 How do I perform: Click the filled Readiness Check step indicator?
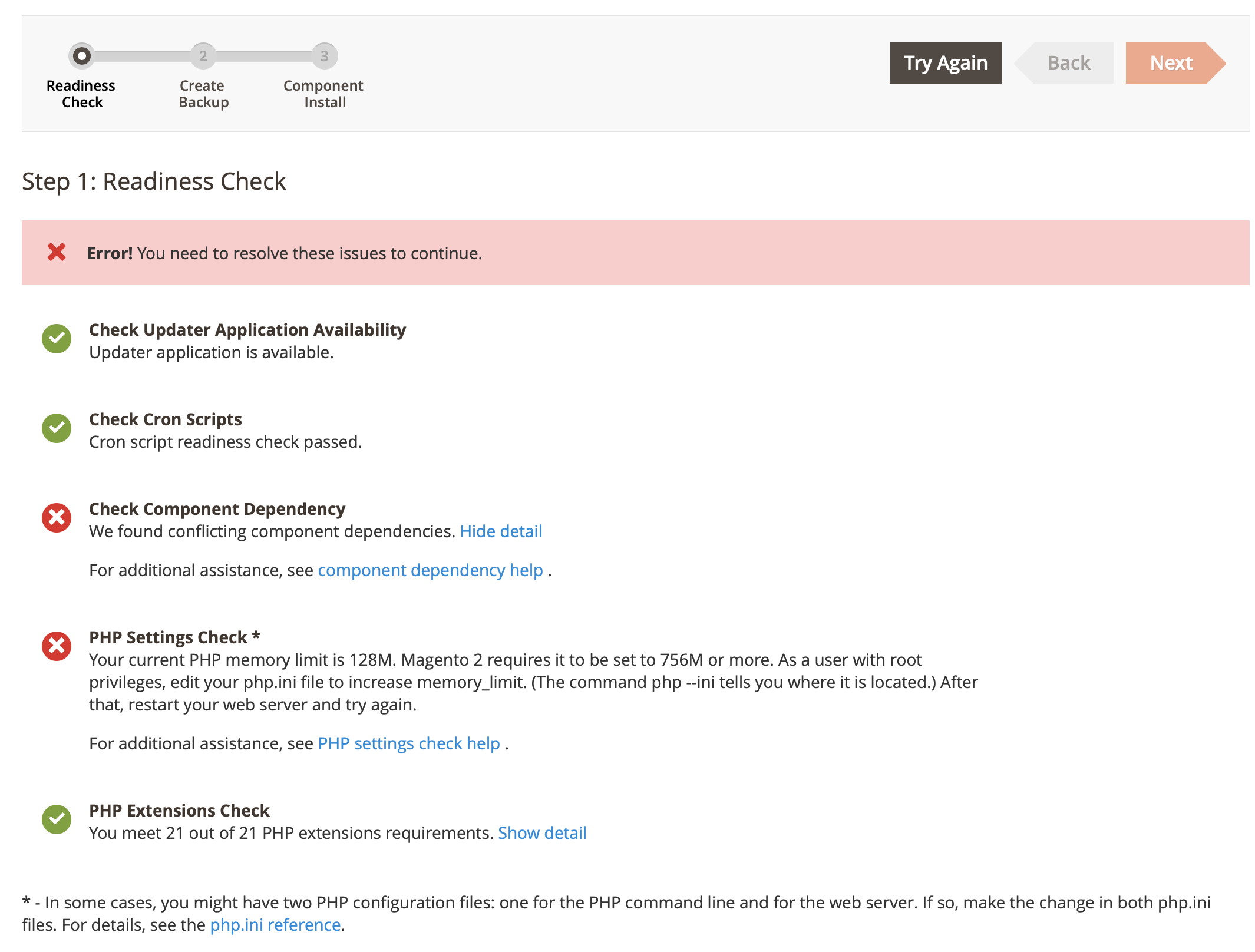(81, 57)
